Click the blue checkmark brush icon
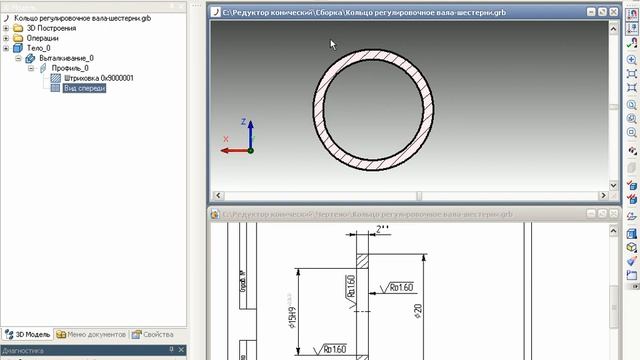Screen dimensions: 640x360 (x=632, y=261)
